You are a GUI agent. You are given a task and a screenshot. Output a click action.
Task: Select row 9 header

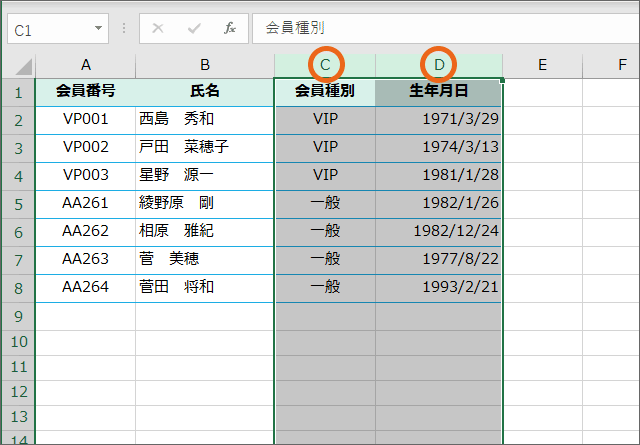coord(18,317)
